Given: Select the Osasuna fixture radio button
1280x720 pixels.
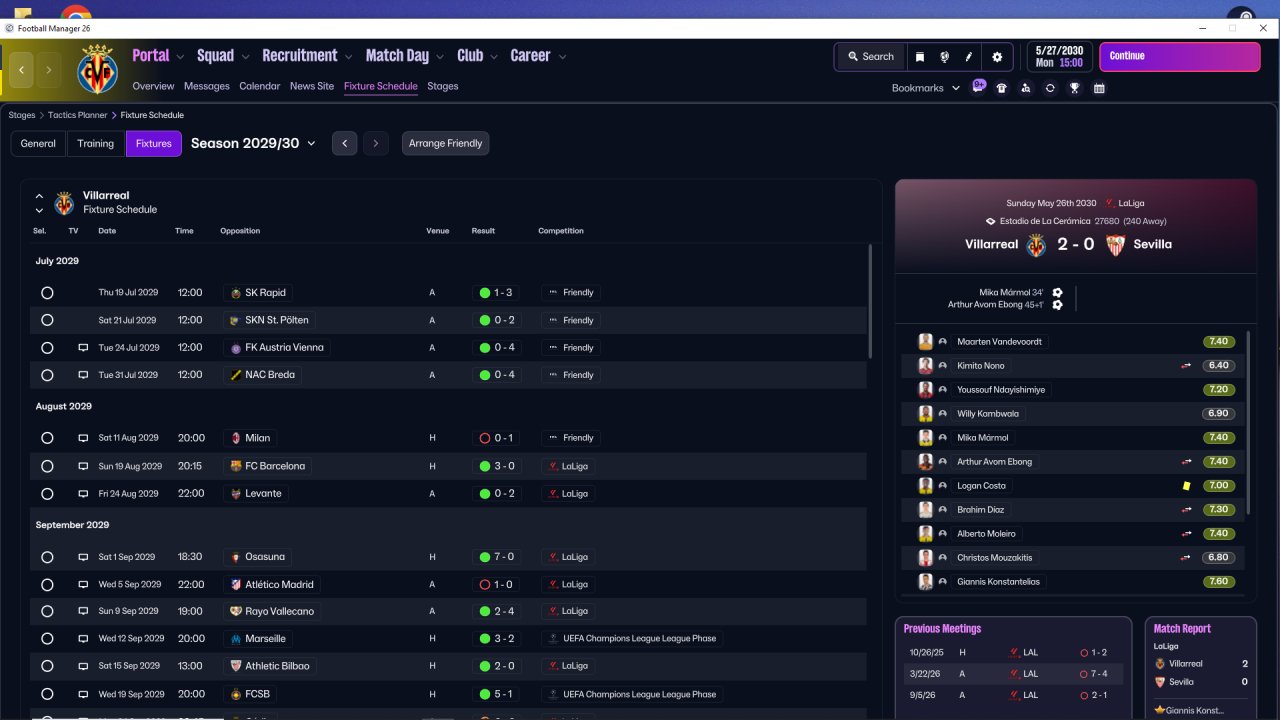Looking at the screenshot, I should click(47, 557).
